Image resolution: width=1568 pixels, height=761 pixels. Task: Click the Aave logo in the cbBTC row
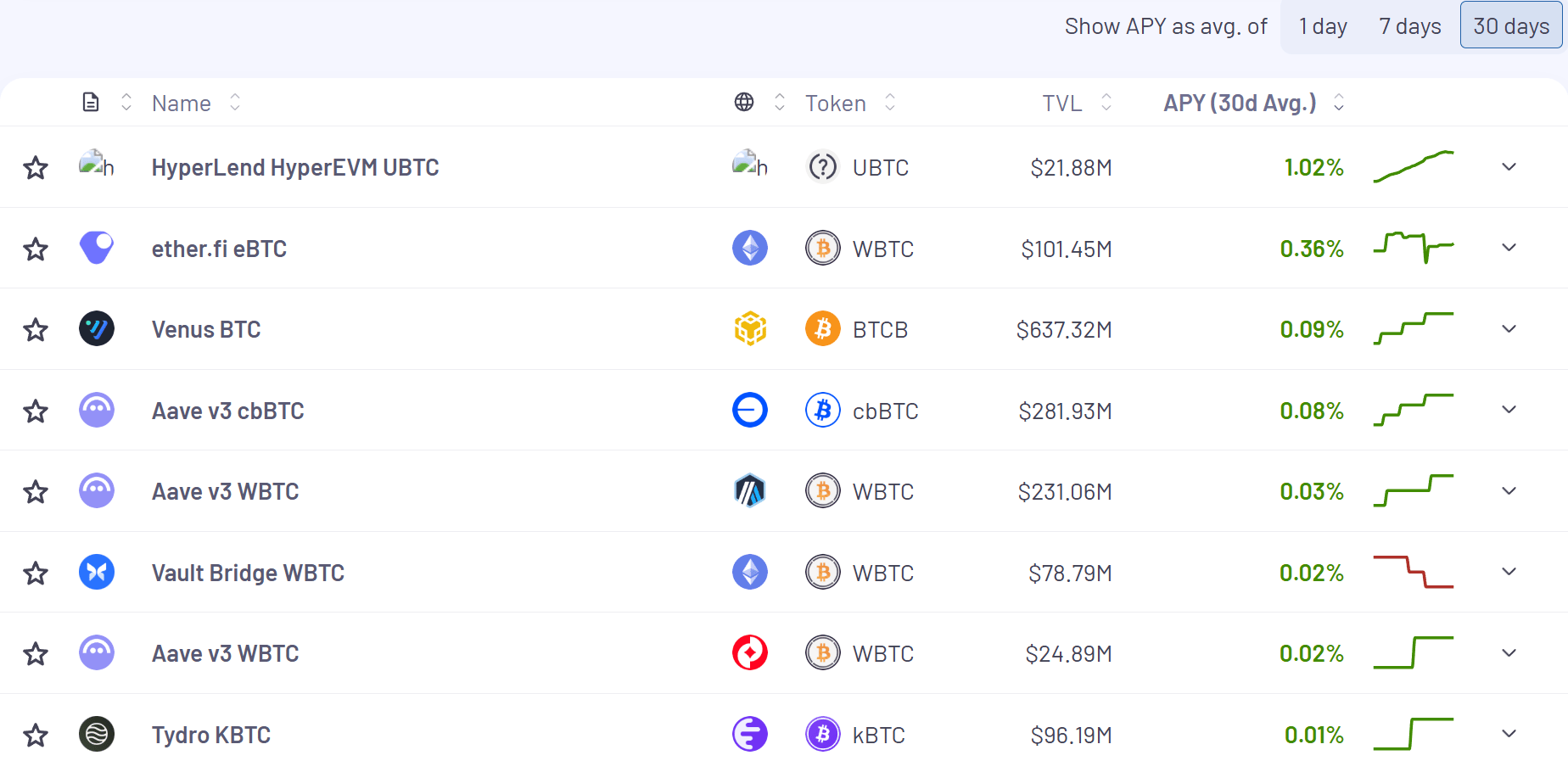97,410
